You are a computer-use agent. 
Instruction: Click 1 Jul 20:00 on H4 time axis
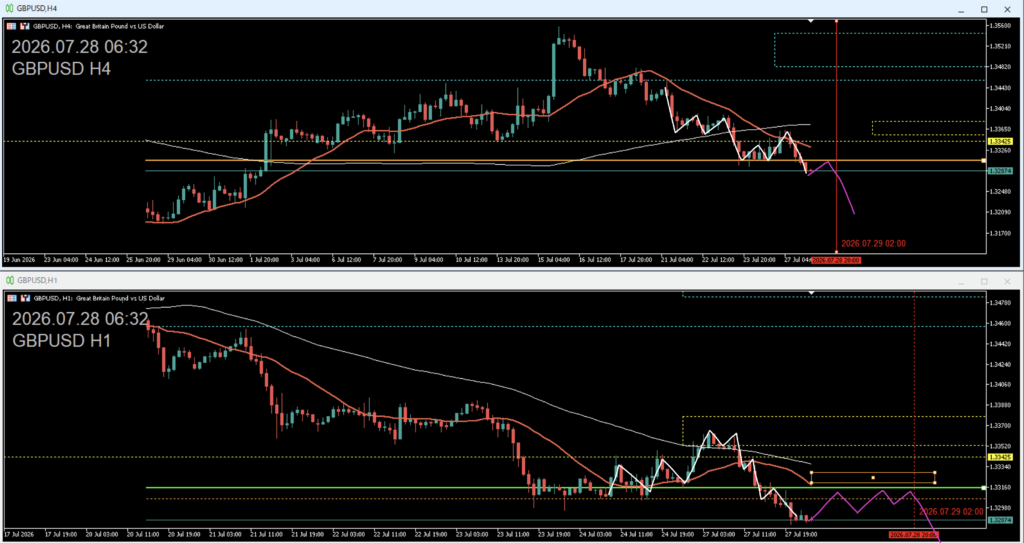tap(264, 260)
